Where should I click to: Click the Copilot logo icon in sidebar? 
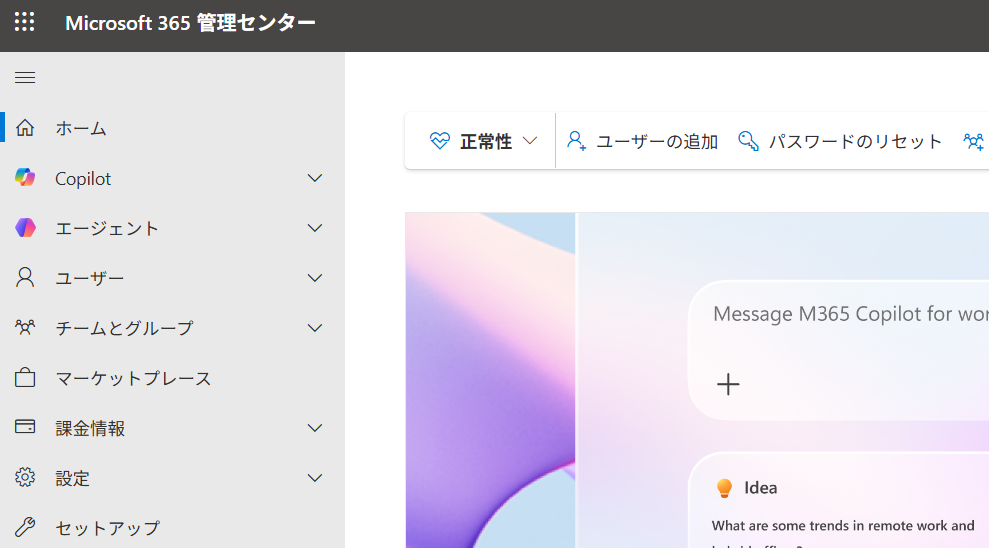25,178
